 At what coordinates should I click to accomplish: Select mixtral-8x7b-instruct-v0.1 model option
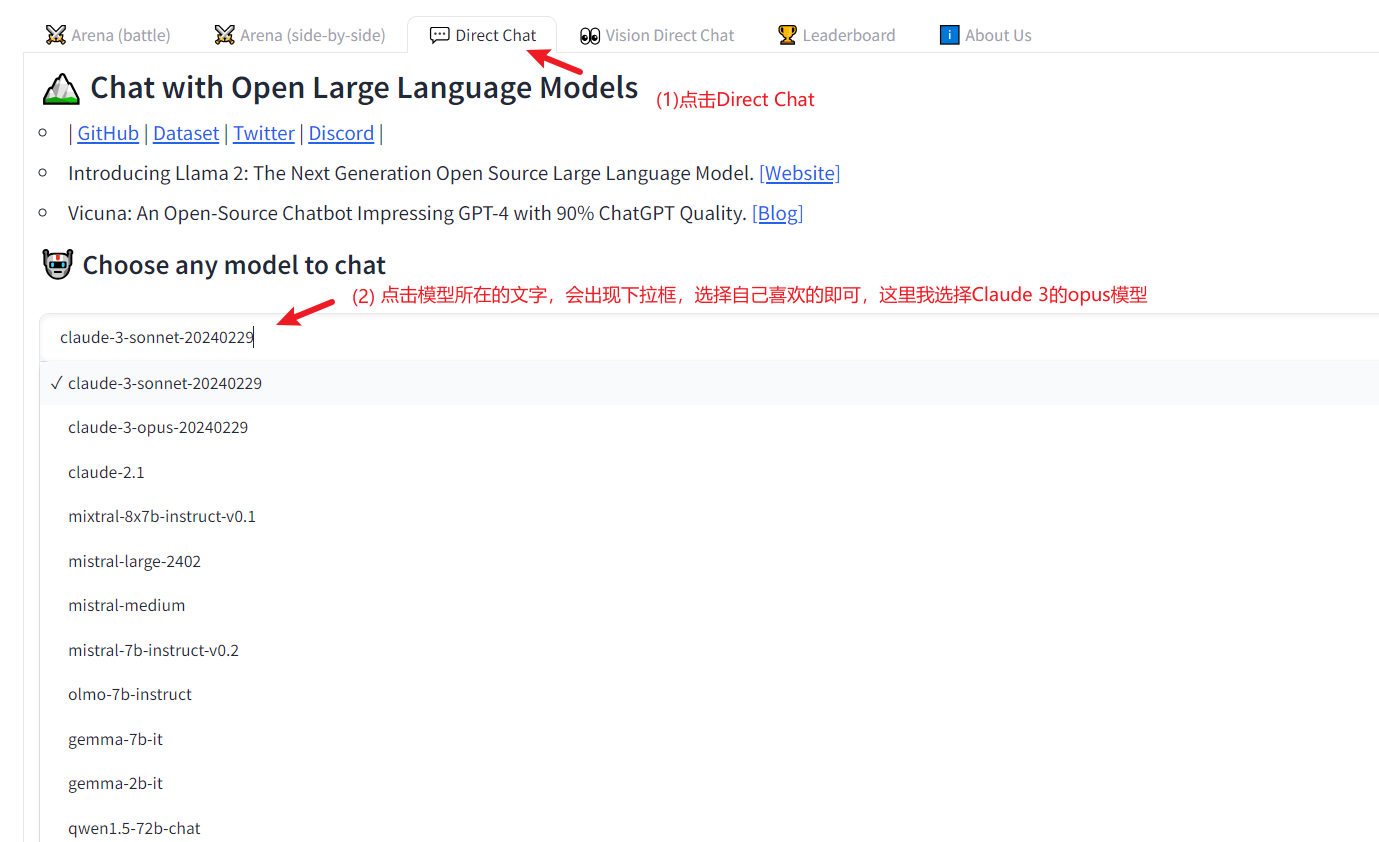pos(709,516)
